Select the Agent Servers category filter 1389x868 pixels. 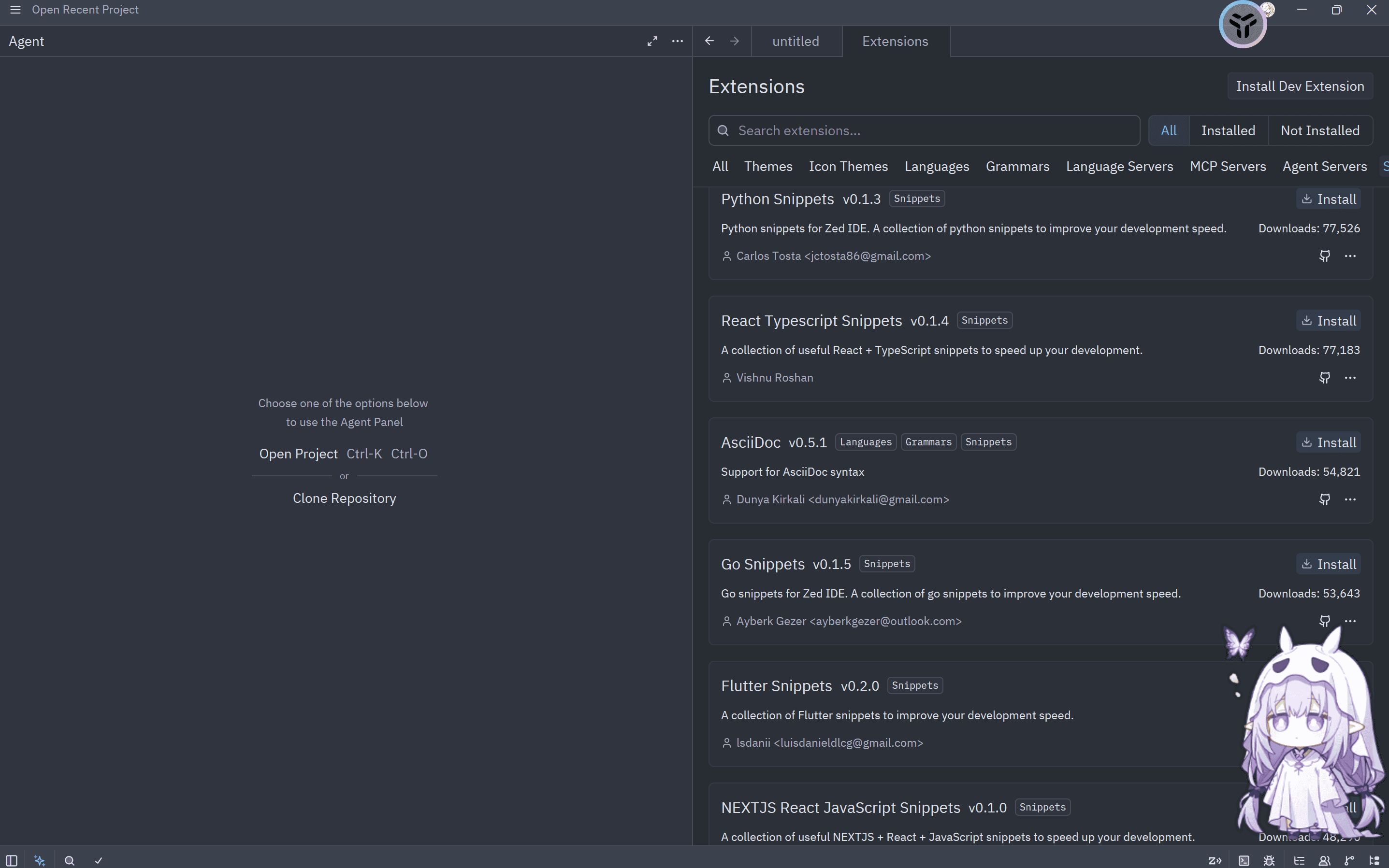pyautogui.click(x=1324, y=167)
